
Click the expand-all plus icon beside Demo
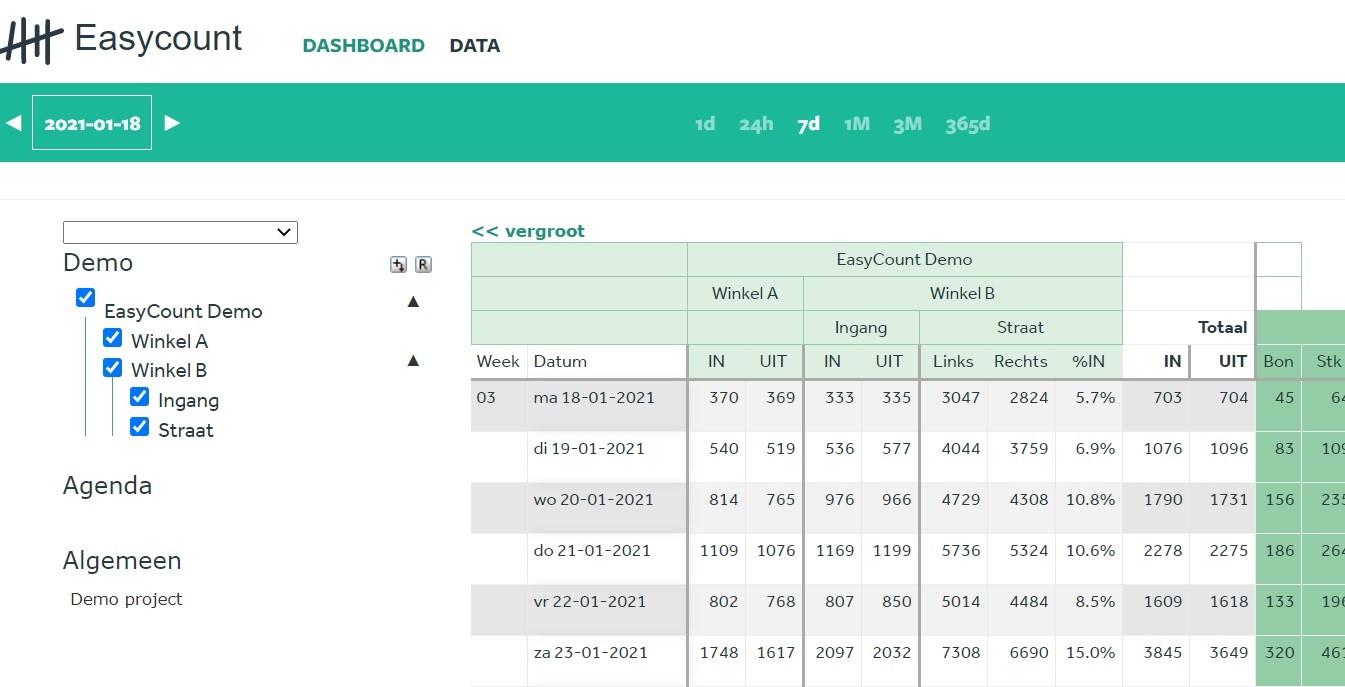tap(398, 264)
